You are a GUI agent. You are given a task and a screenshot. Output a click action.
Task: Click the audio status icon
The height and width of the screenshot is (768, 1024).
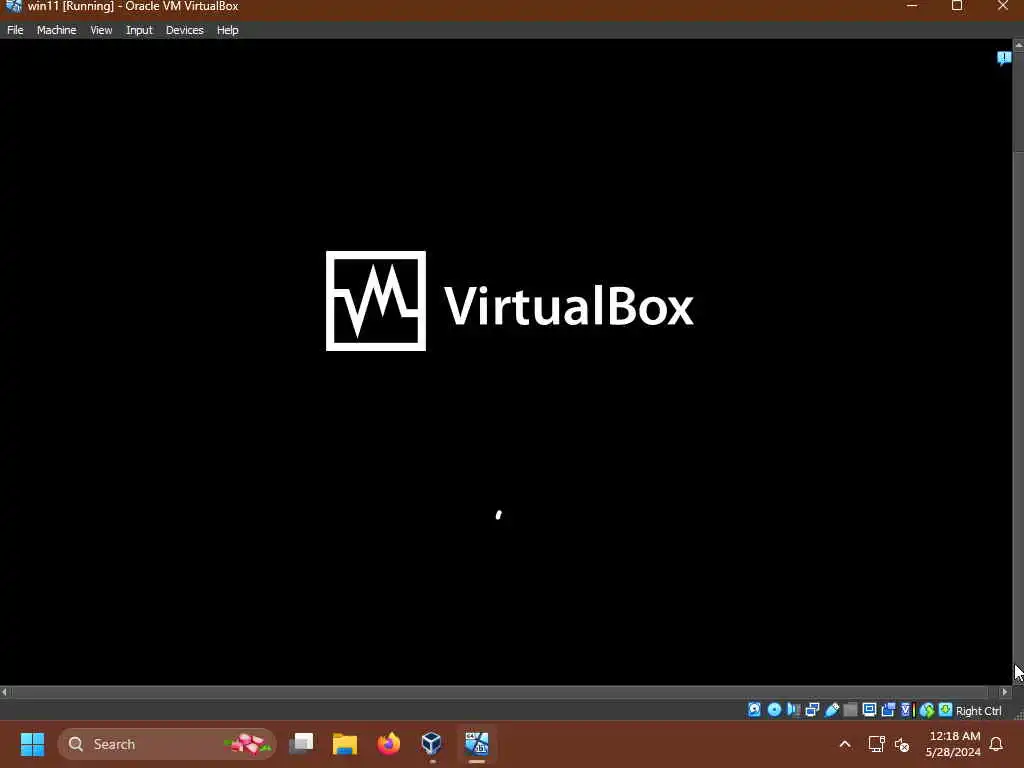(793, 710)
